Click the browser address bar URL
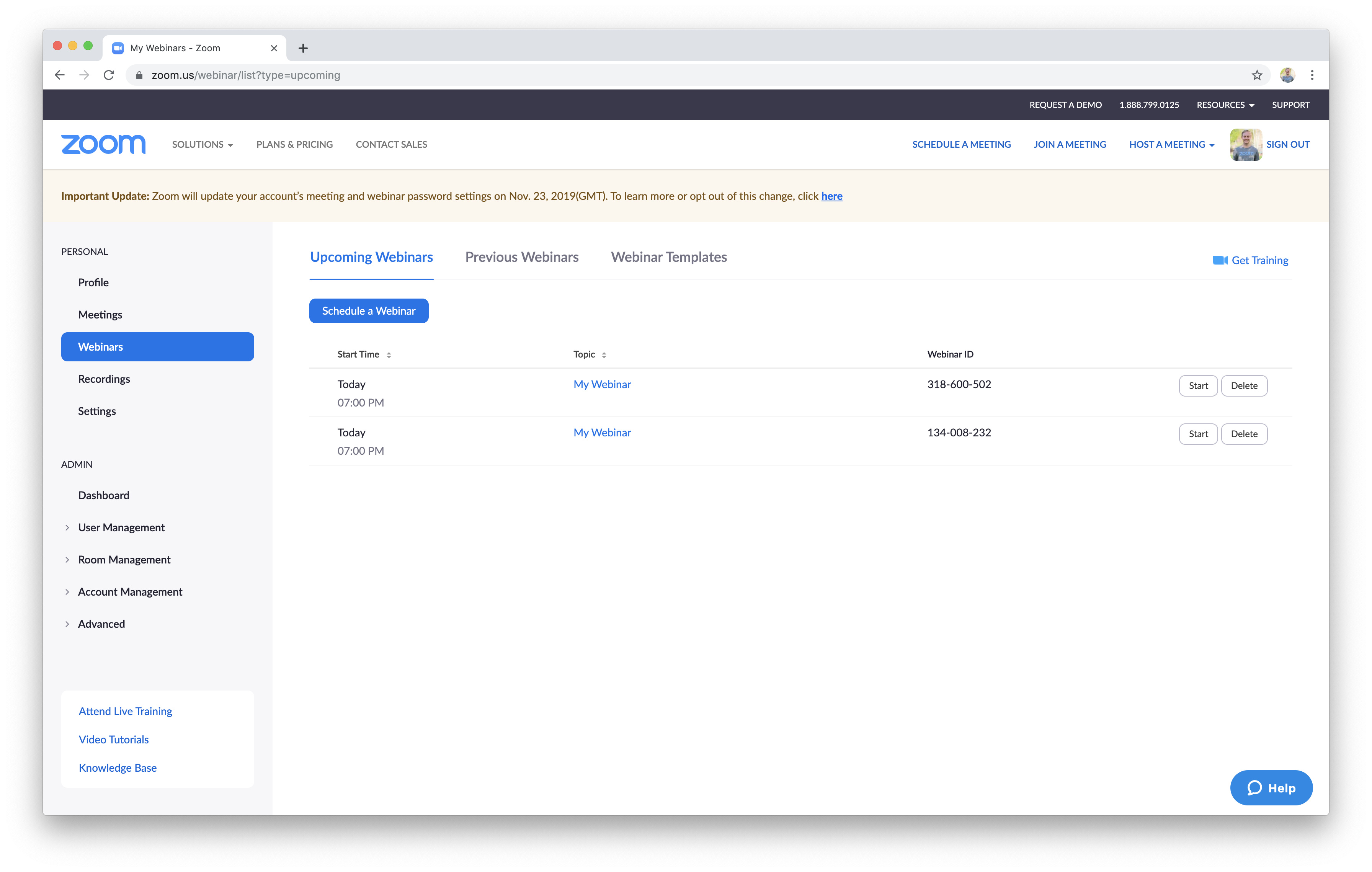 pyautogui.click(x=245, y=75)
